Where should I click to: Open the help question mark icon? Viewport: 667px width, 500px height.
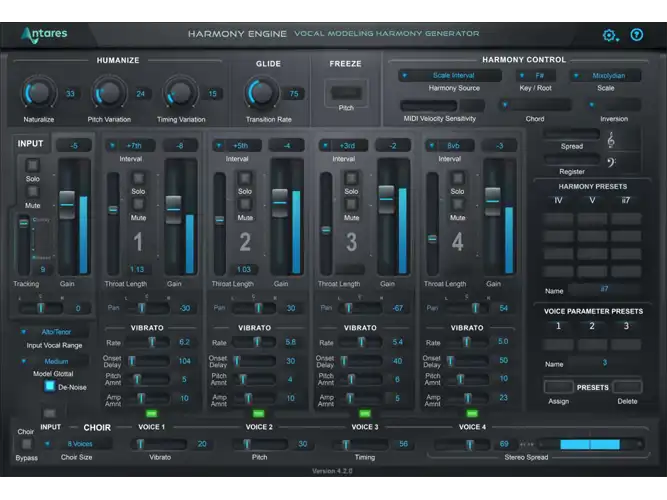pyautogui.click(x=636, y=35)
